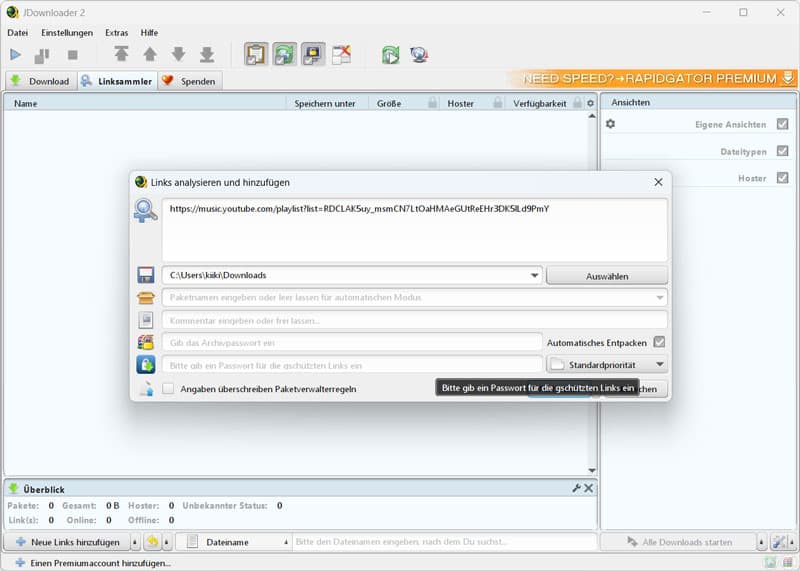Close the Links analysieren dialog
This screenshot has width=800, height=571.
(658, 182)
